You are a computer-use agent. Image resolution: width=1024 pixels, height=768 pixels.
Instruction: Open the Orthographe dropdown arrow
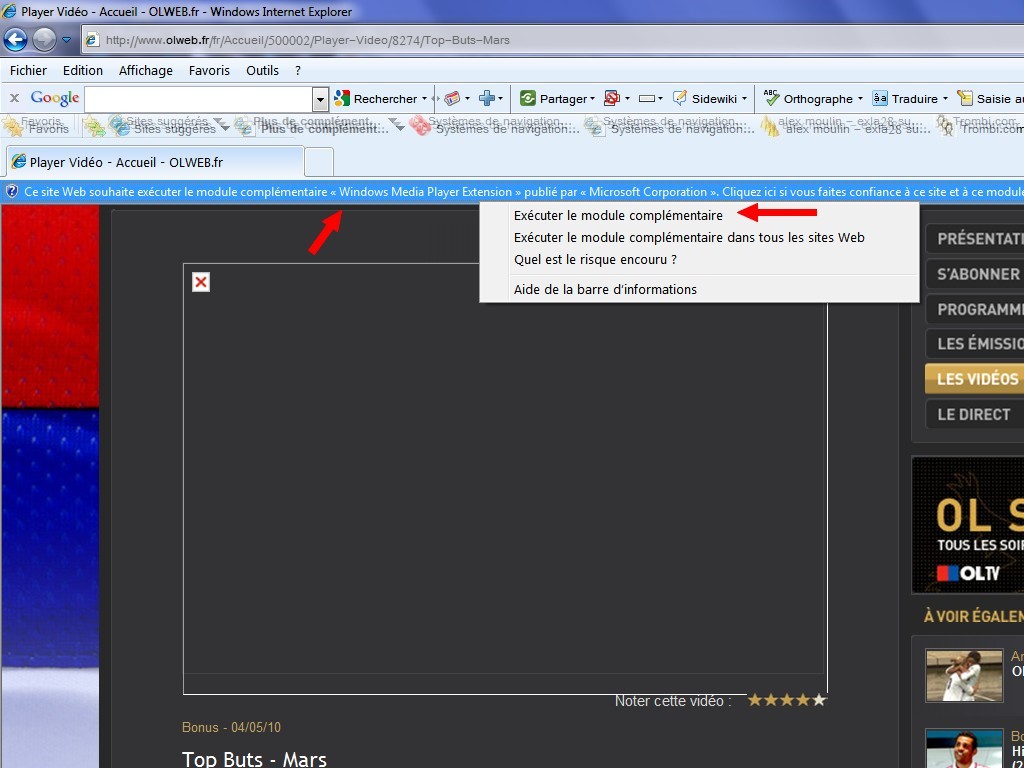[860, 99]
